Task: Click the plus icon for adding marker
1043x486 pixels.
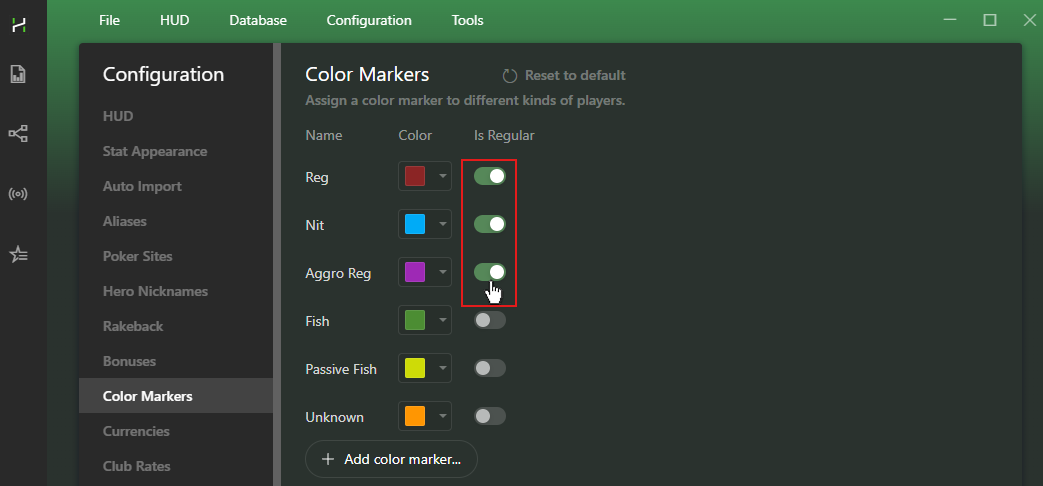Action: [x=328, y=459]
